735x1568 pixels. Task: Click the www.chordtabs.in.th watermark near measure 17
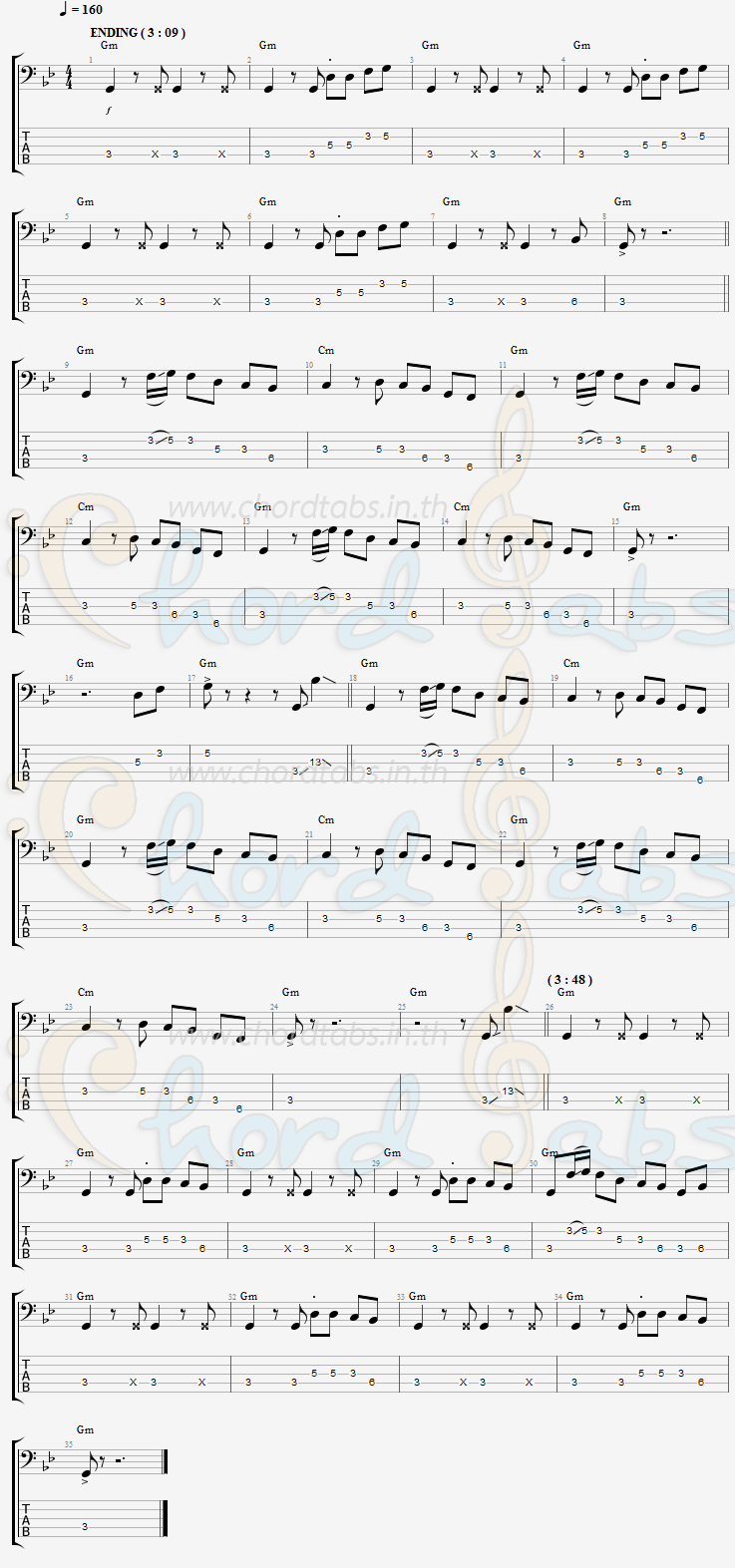click(x=307, y=772)
